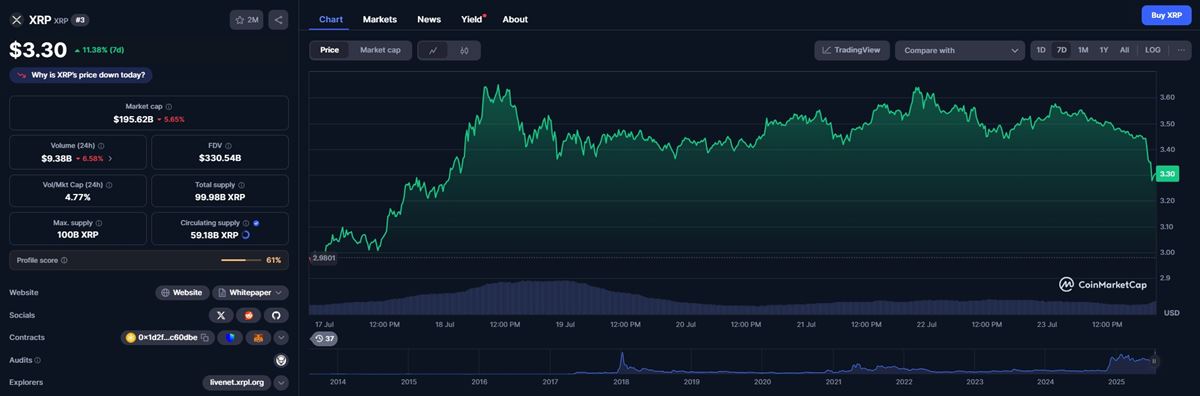The height and width of the screenshot is (396, 1200).
Task: Switch to candlestick chart view icon
Action: click(464, 50)
